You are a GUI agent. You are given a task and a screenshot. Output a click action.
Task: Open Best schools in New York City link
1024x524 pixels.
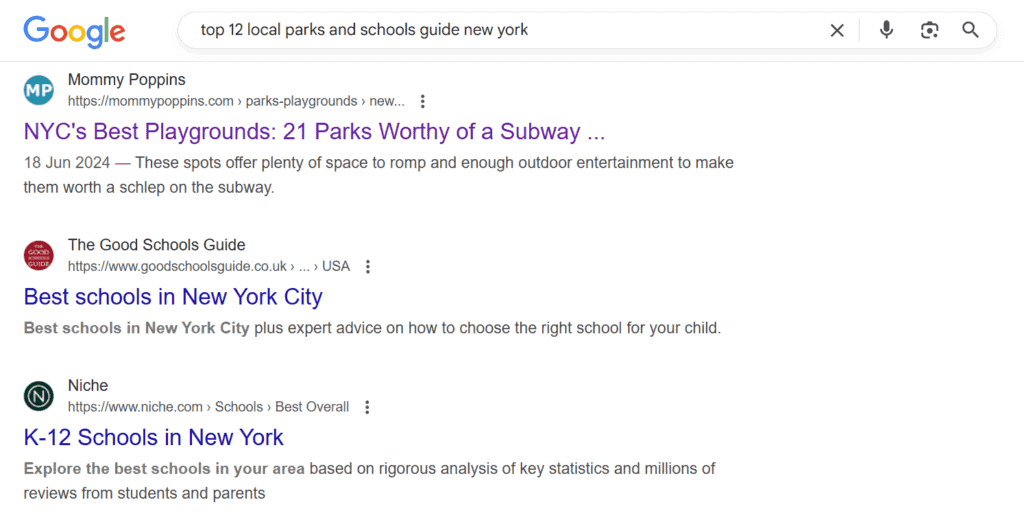173,297
